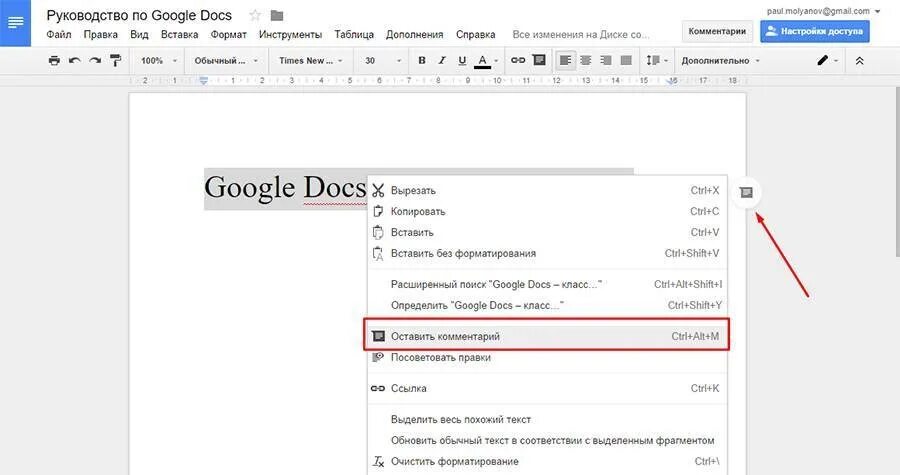Click the right indent ruler marker

(x=673, y=81)
